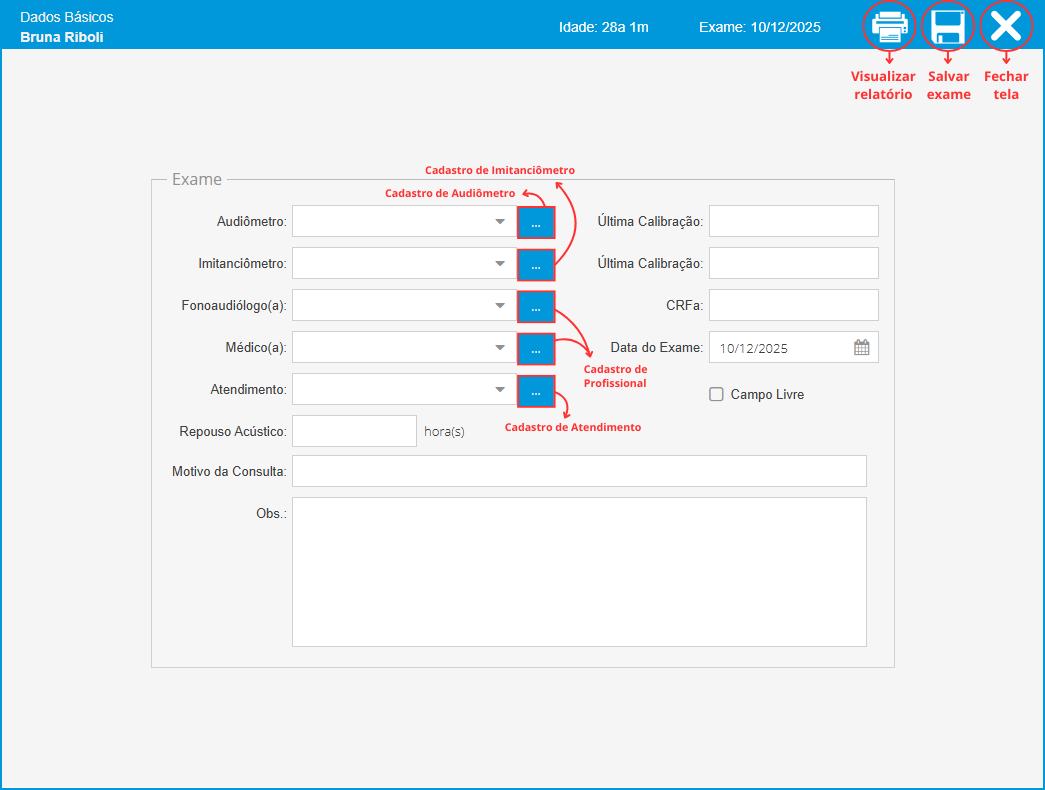Expand the Audiômetro dropdown
Image resolution: width=1045 pixels, height=790 pixels.
click(x=500, y=222)
